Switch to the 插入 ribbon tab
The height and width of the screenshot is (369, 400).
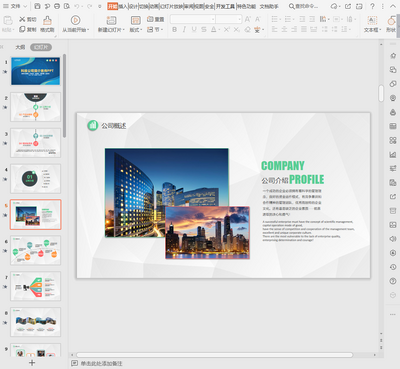click(x=123, y=6)
